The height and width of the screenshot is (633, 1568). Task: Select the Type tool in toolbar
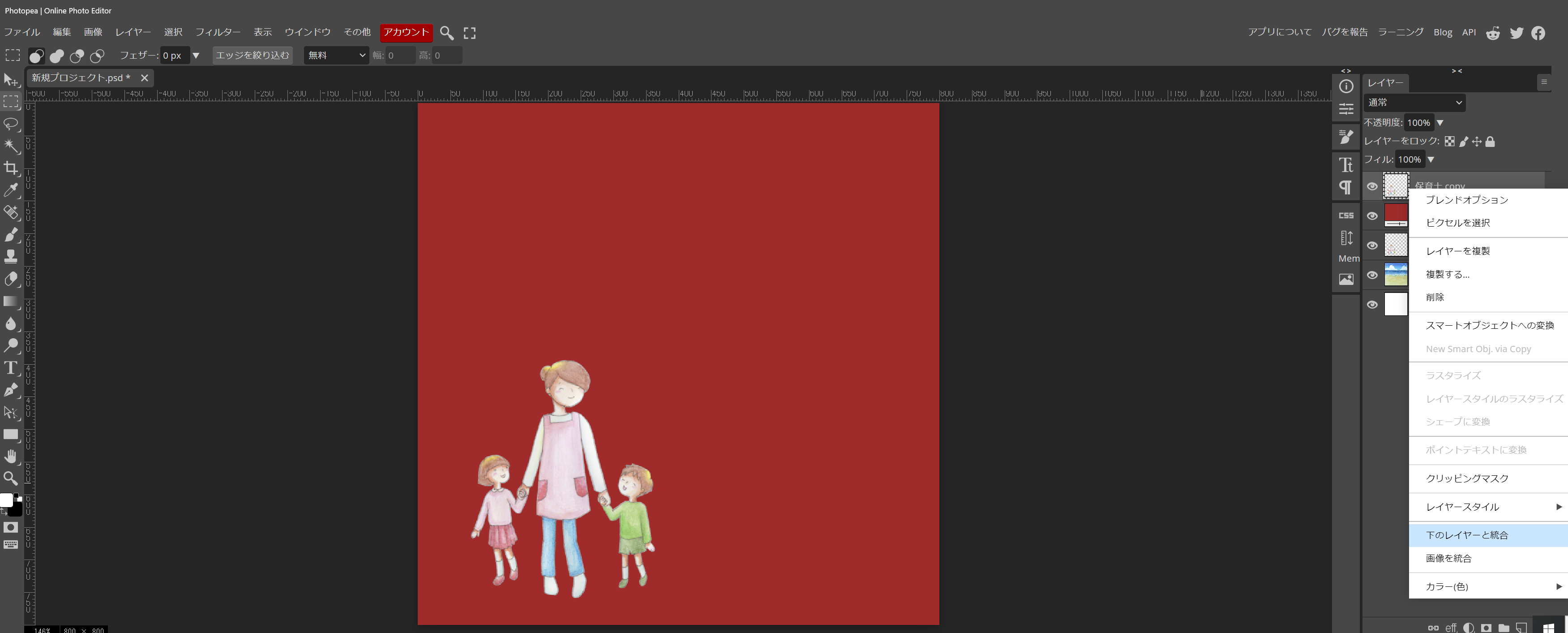pyautogui.click(x=11, y=368)
